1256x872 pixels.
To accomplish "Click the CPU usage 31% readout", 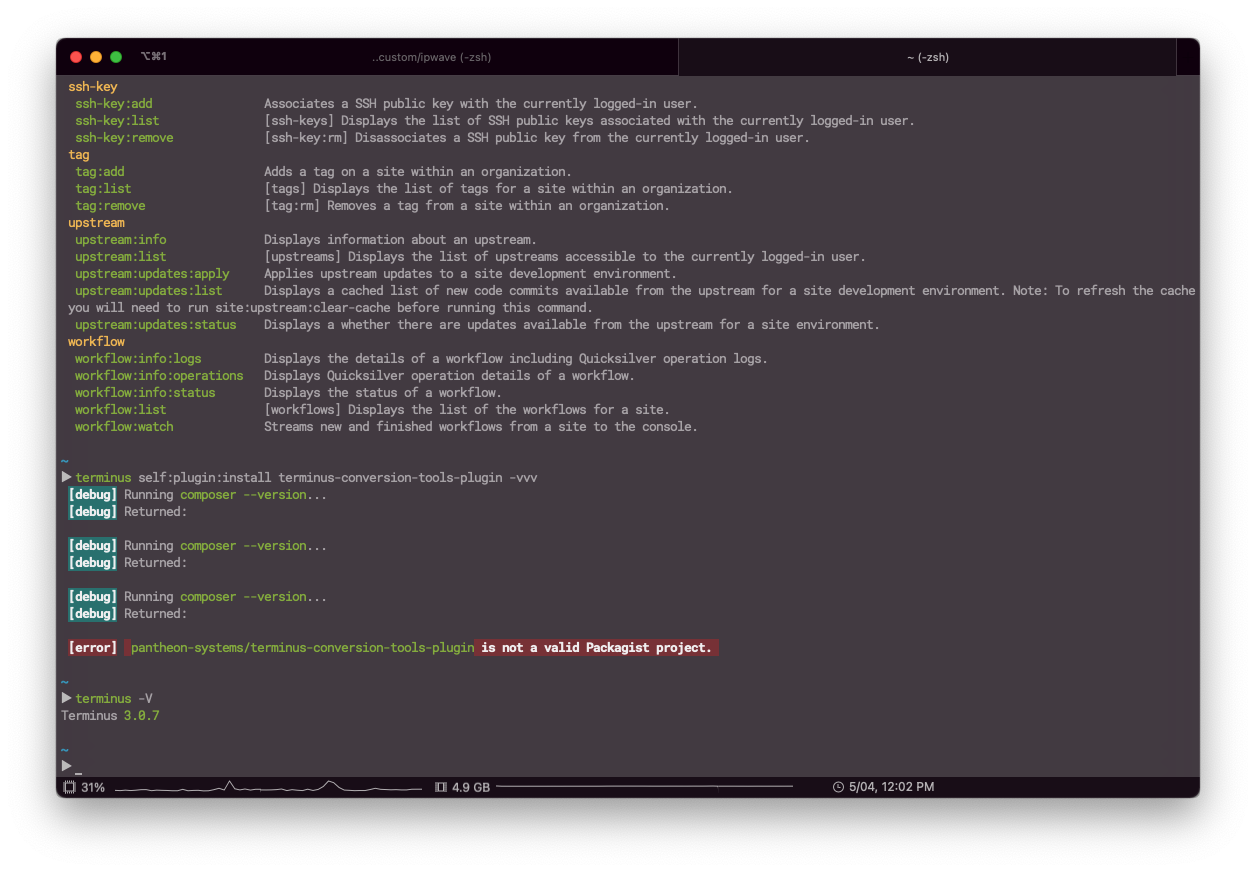I will tap(93, 787).
